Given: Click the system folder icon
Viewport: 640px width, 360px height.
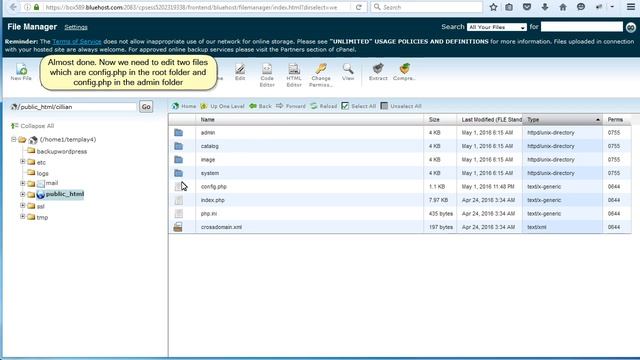Looking at the screenshot, I should point(178,173).
